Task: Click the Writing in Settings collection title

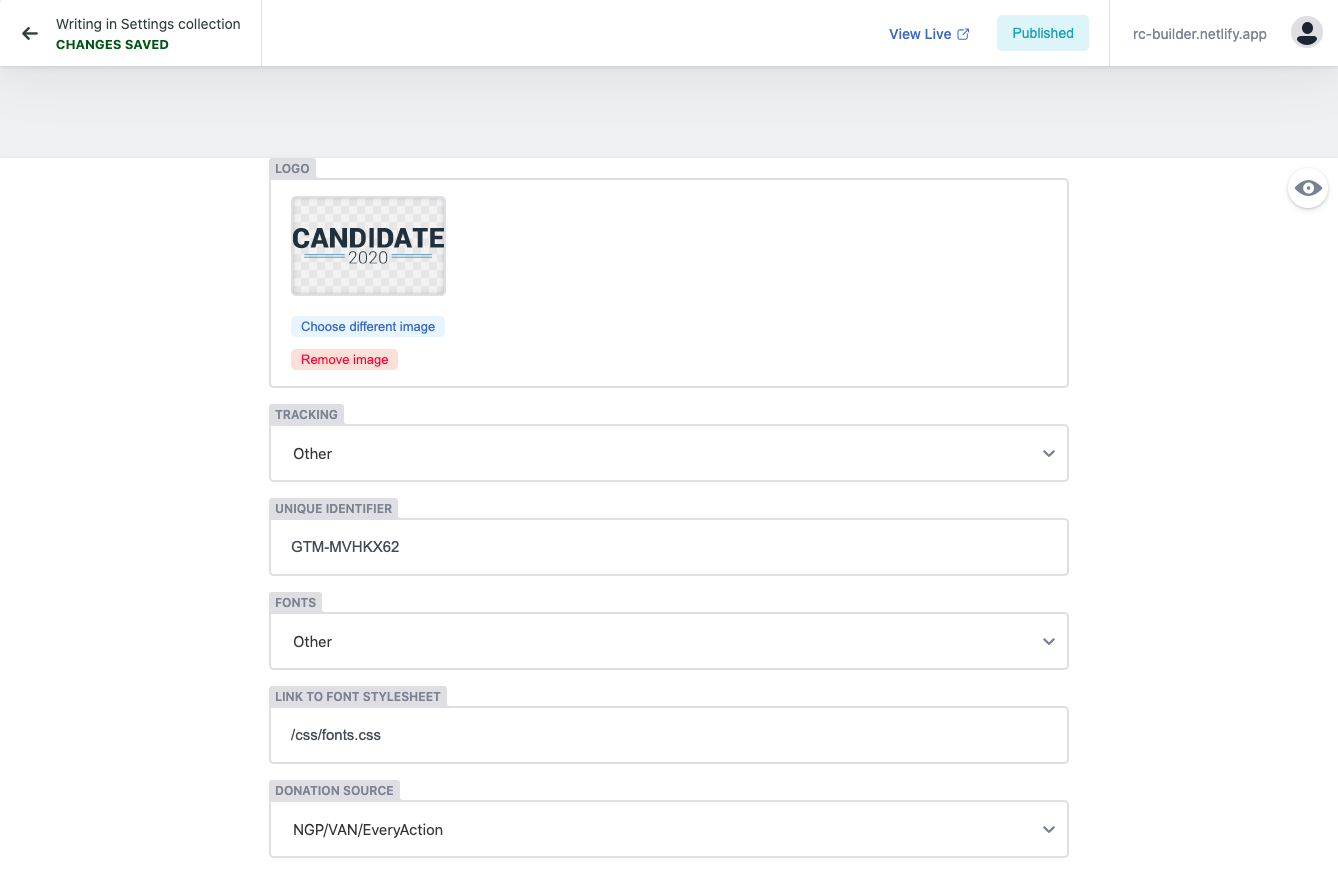Action: point(148,24)
